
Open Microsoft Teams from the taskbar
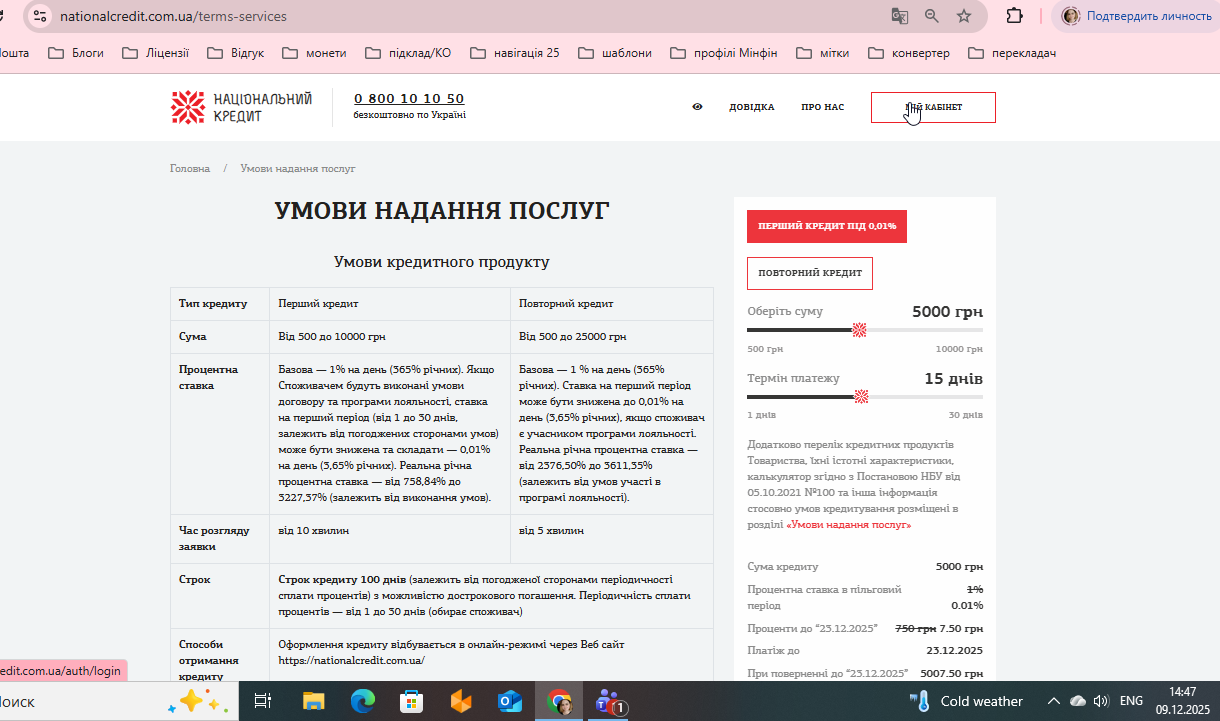pos(609,702)
